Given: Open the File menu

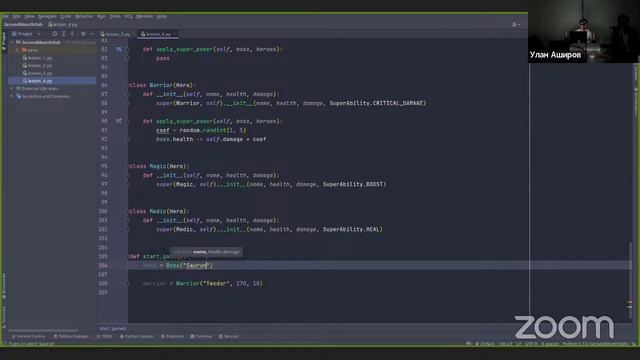Looking at the screenshot, I should (6, 17).
